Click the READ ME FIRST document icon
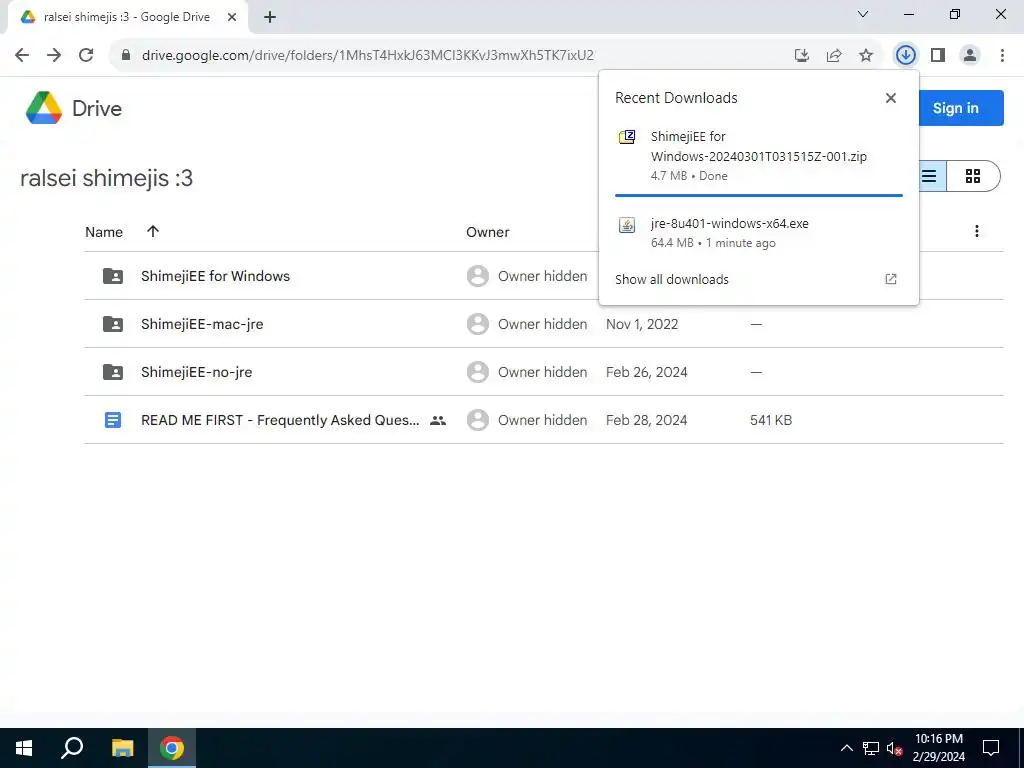1024x768 pixels. click(113, 420)
